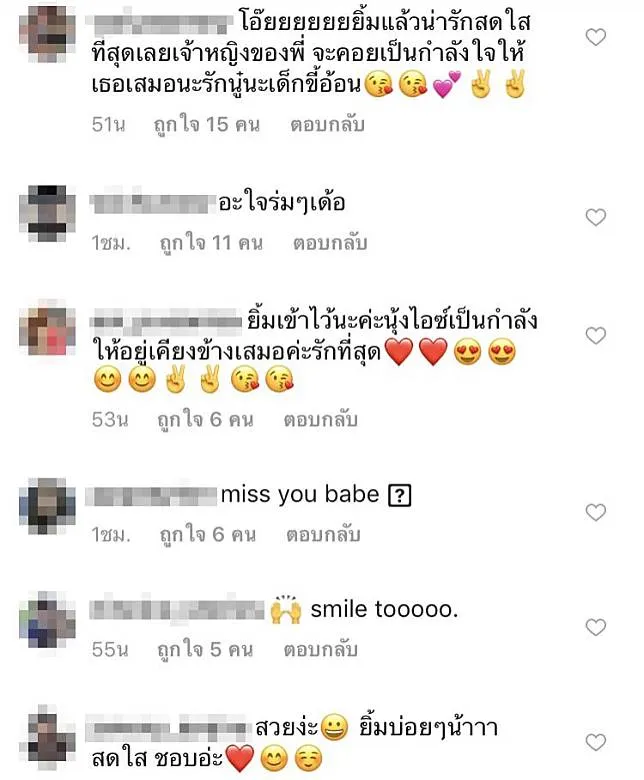View the 15 people who liked first comment
Viewport: 644px width, 780px height.
(x=207, y=125)
